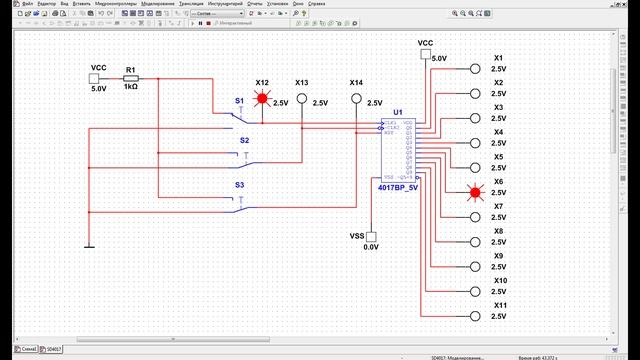Undo the last action
This screenshot has height=360, width=640.
click(101, 13)
